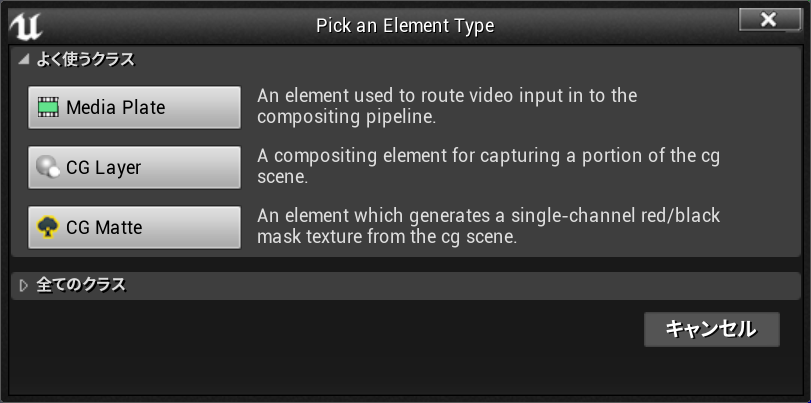Image resolution: width=811 pixels, height=403 pixels.
Task: Click empty title bar area left of the X
Action: 640,24
